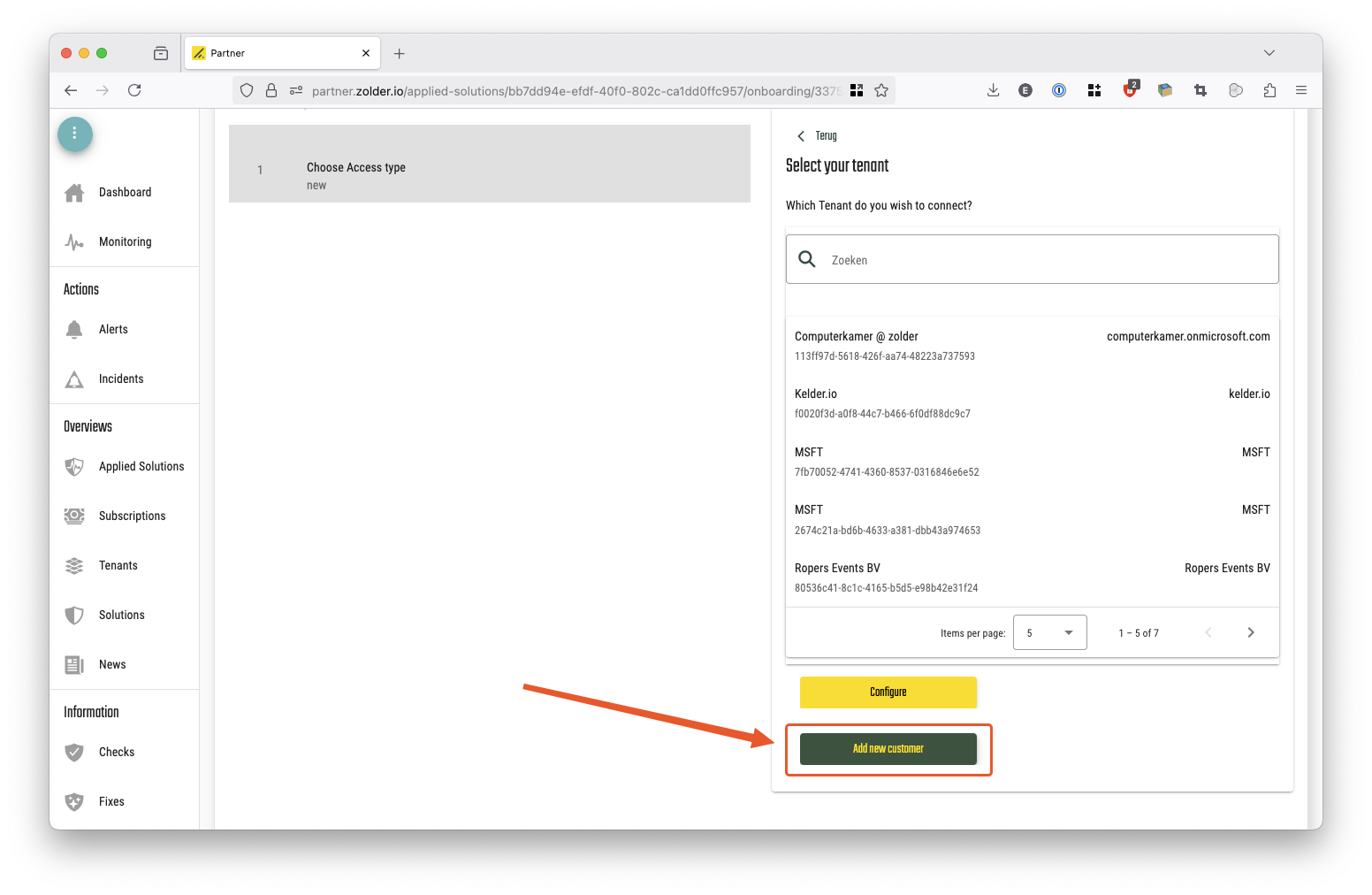The image size is (1372, 895).
Task: Select the Kelder.io tenant row
Action: pyautogui.click(x=1032, y=403)
